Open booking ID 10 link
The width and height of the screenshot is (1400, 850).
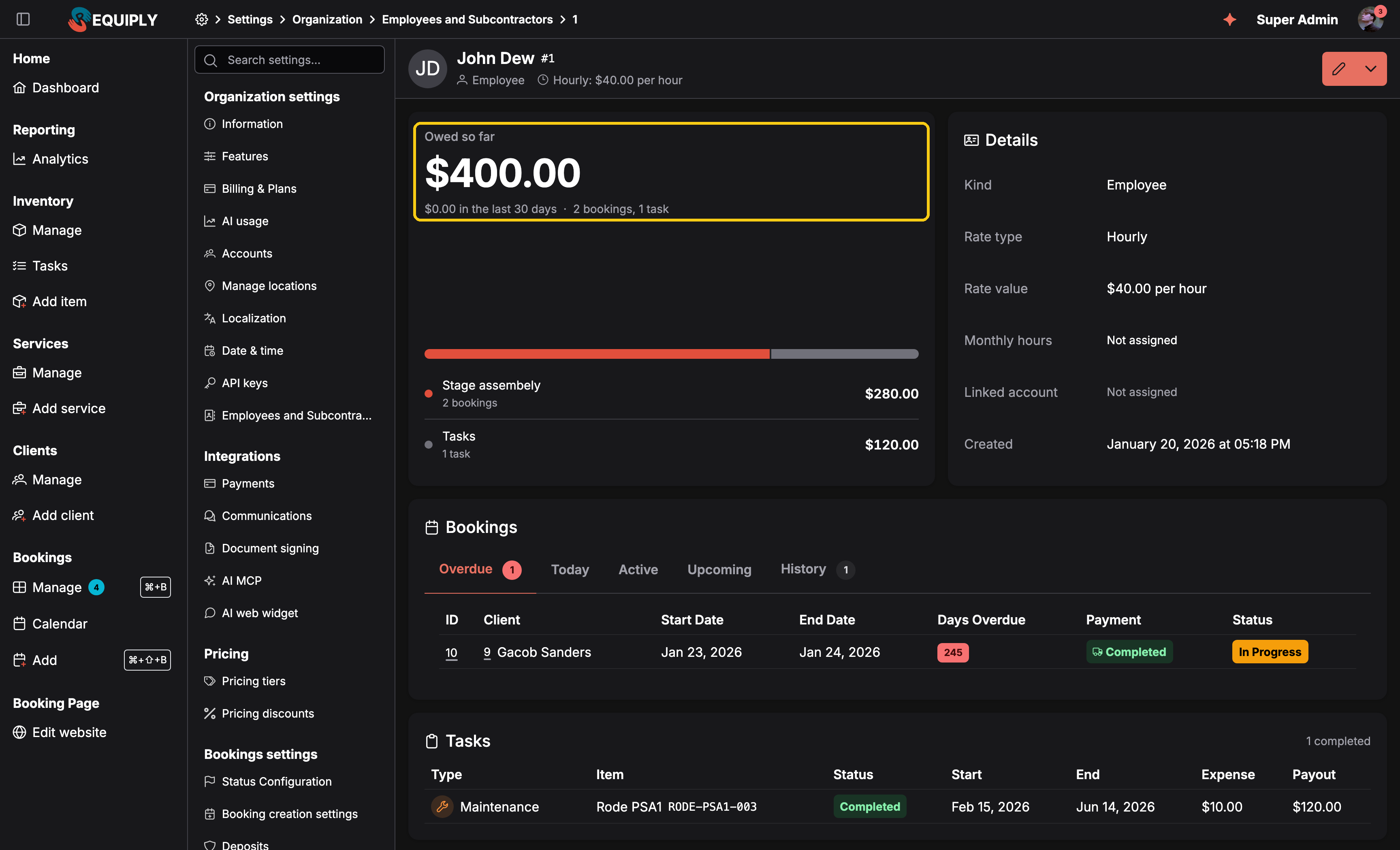[451, 652]
